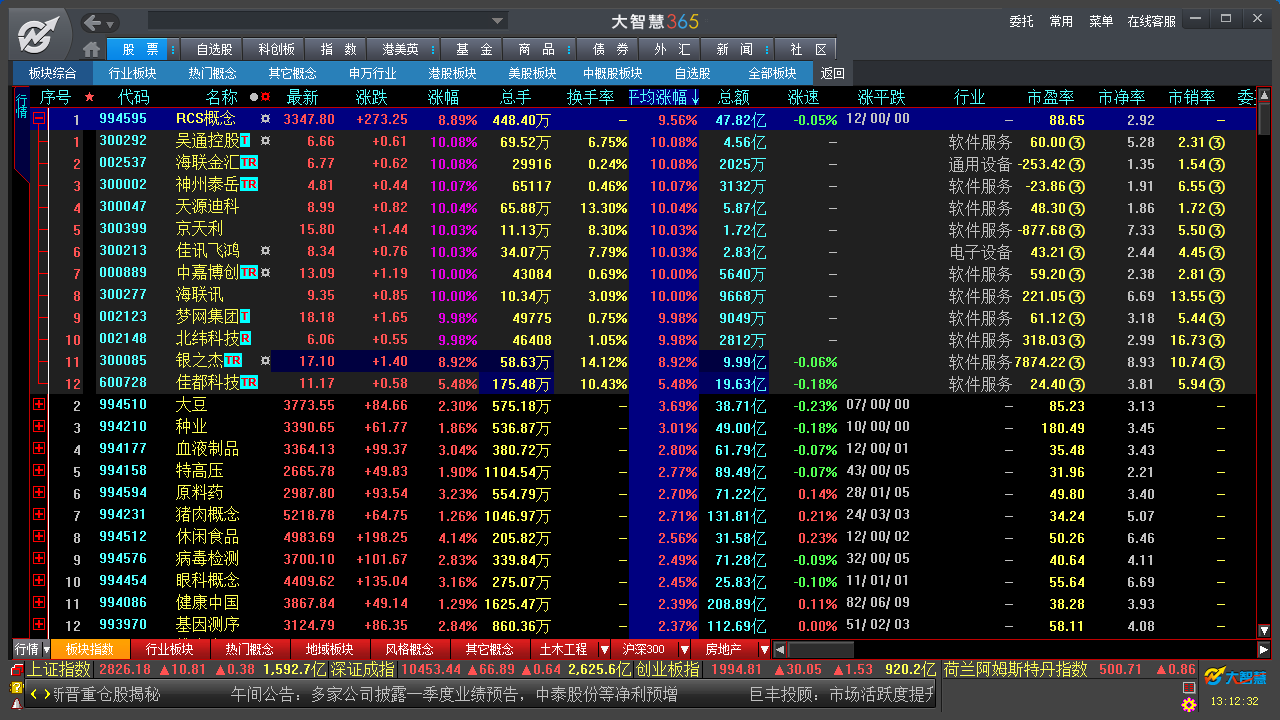The image size is (1280, 720).
Task: Click the TR badge beside 海联金汇
Action: pos(249,162)
